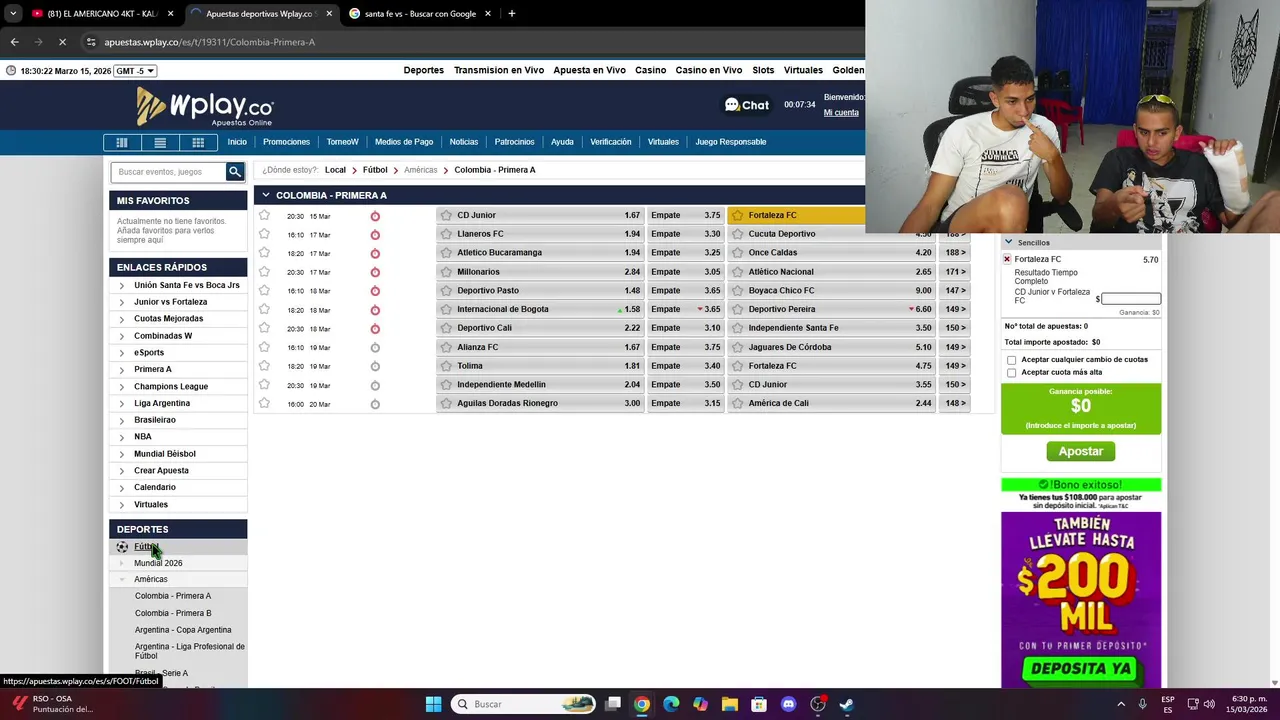Open Microsoft Edge from taskbar
Image resolution: width=1280 pixels, height=720 pixels.
point(671,704)
